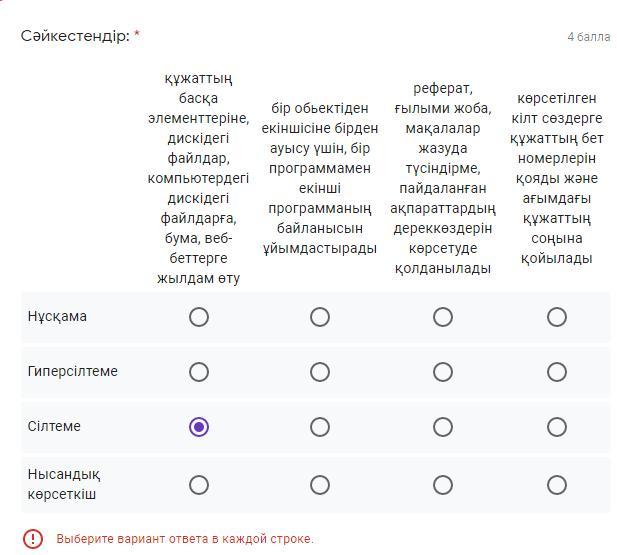
Task: Click the selected Сілтеме radio button
Action: pos(198,427)
